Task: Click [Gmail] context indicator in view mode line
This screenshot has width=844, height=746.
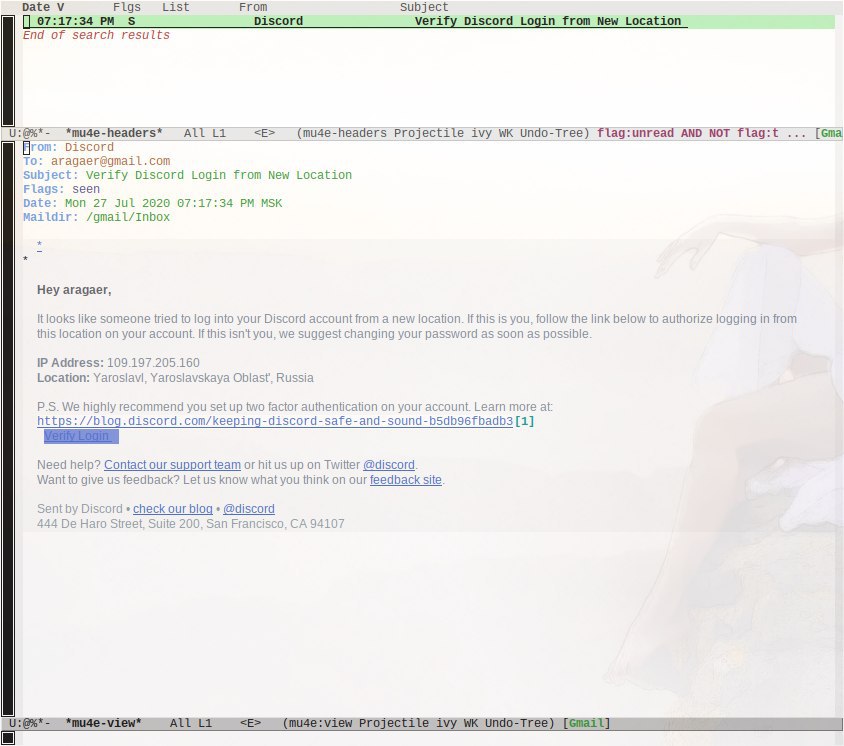Action: click(x=586, y=723)
